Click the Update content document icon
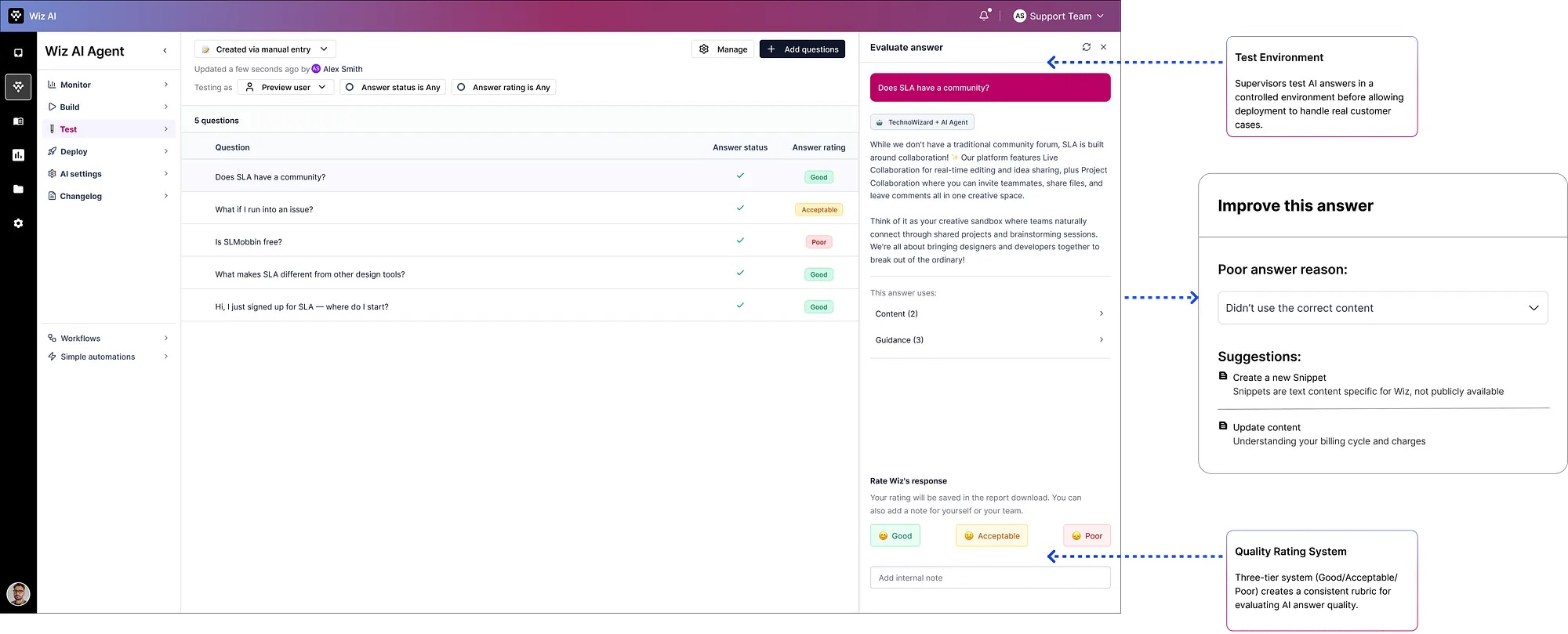 (1223, 426)
